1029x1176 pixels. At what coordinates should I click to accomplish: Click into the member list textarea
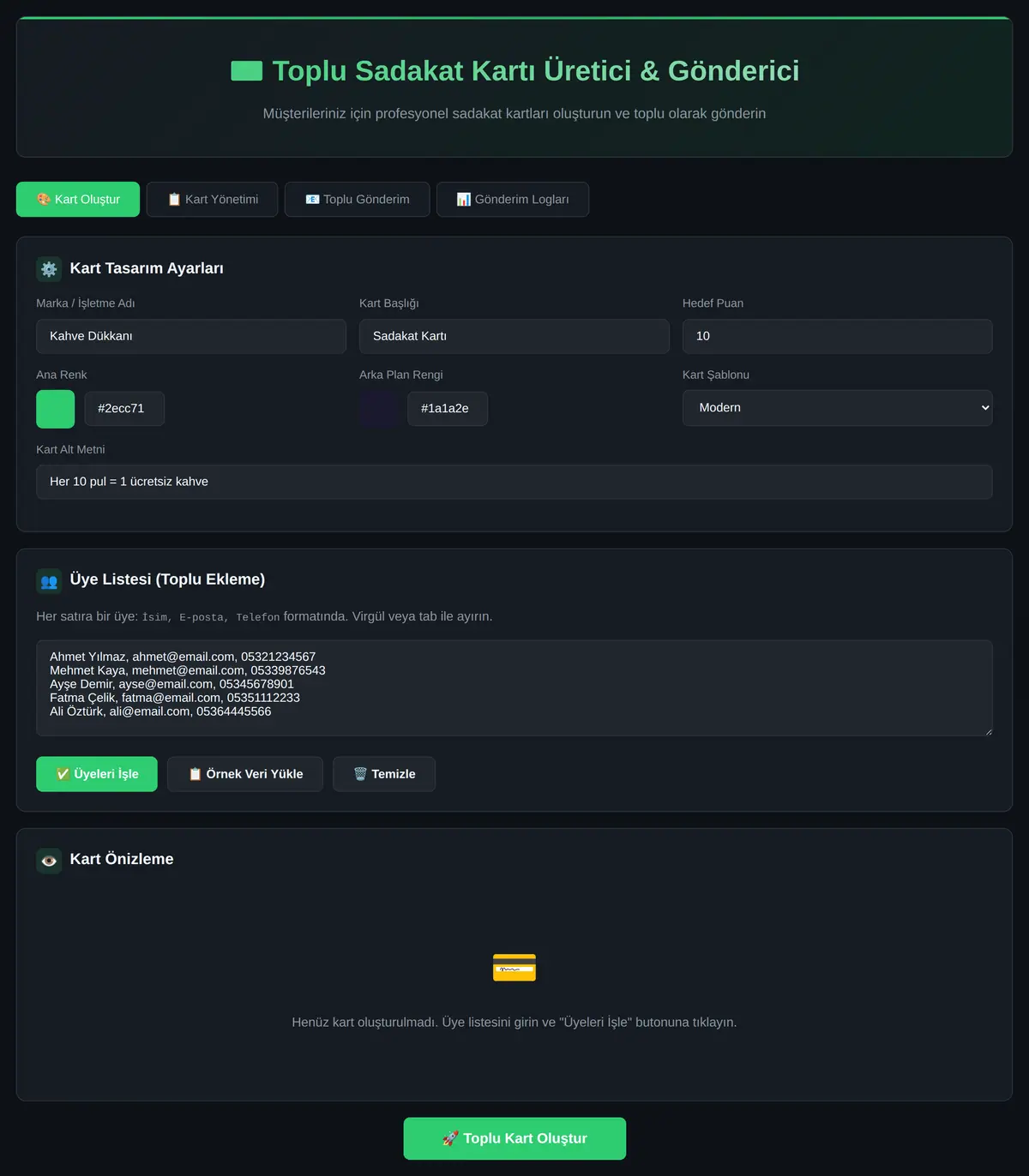[514, 688]
